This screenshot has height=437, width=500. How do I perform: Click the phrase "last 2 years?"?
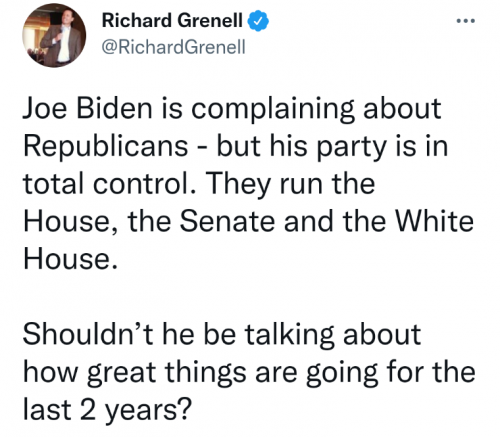coord(108,410)
